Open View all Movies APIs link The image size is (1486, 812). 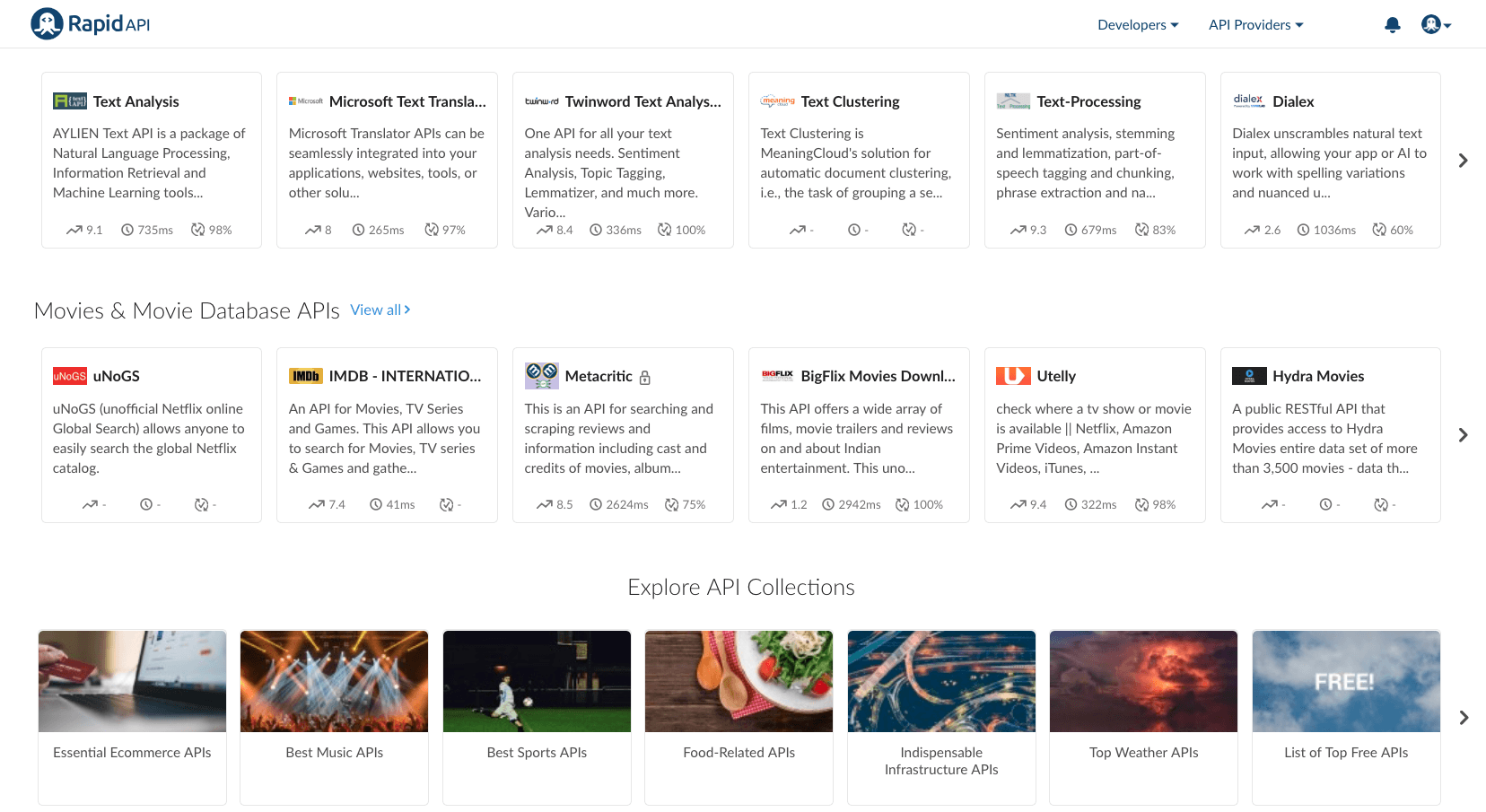380,310
